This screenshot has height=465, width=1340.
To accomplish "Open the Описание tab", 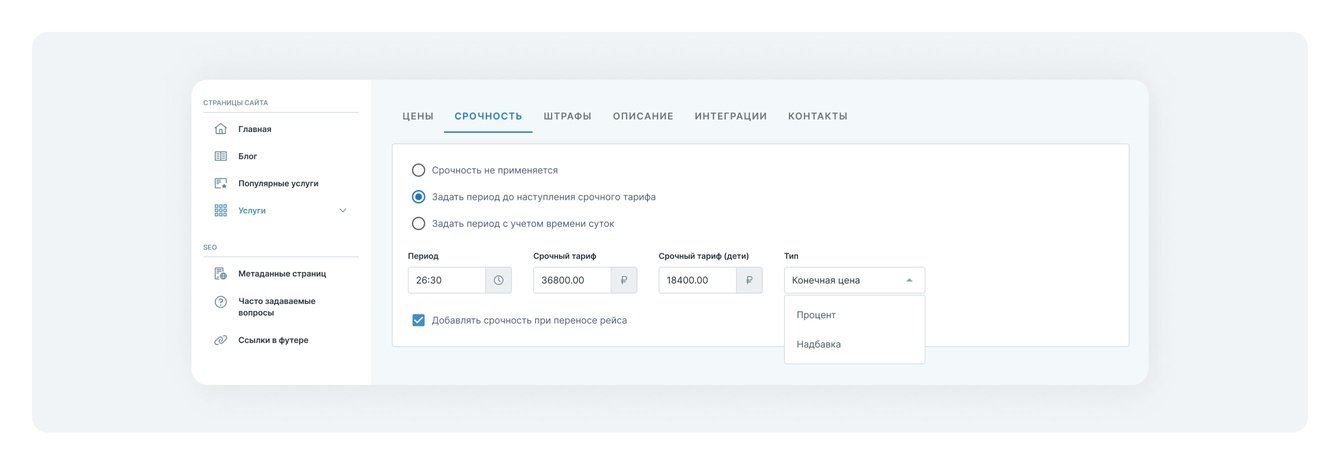I will click(643, 116).
